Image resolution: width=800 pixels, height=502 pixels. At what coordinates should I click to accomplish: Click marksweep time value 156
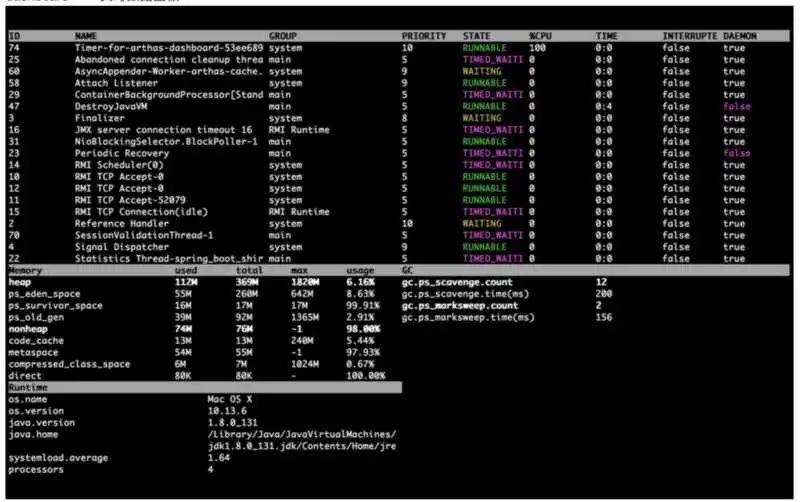coord(604,317)
